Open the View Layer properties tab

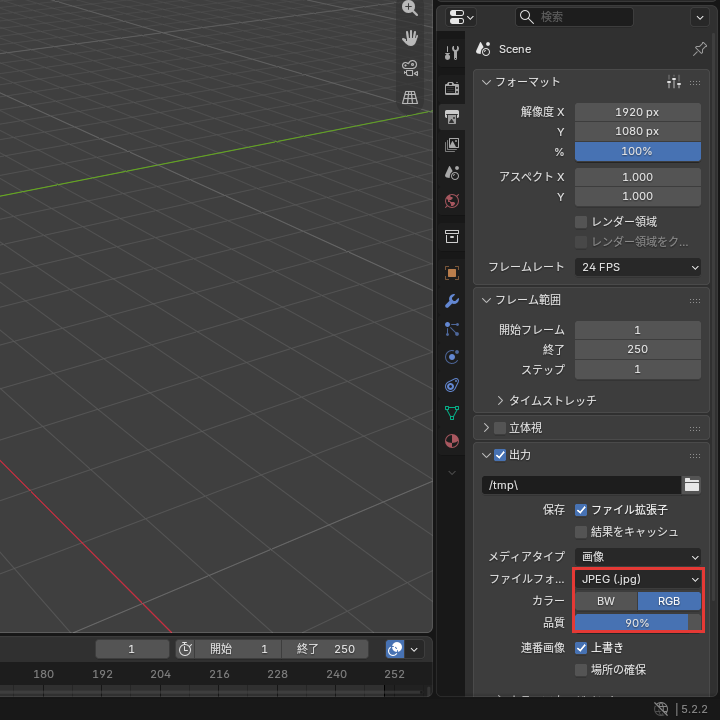point(452,145)
